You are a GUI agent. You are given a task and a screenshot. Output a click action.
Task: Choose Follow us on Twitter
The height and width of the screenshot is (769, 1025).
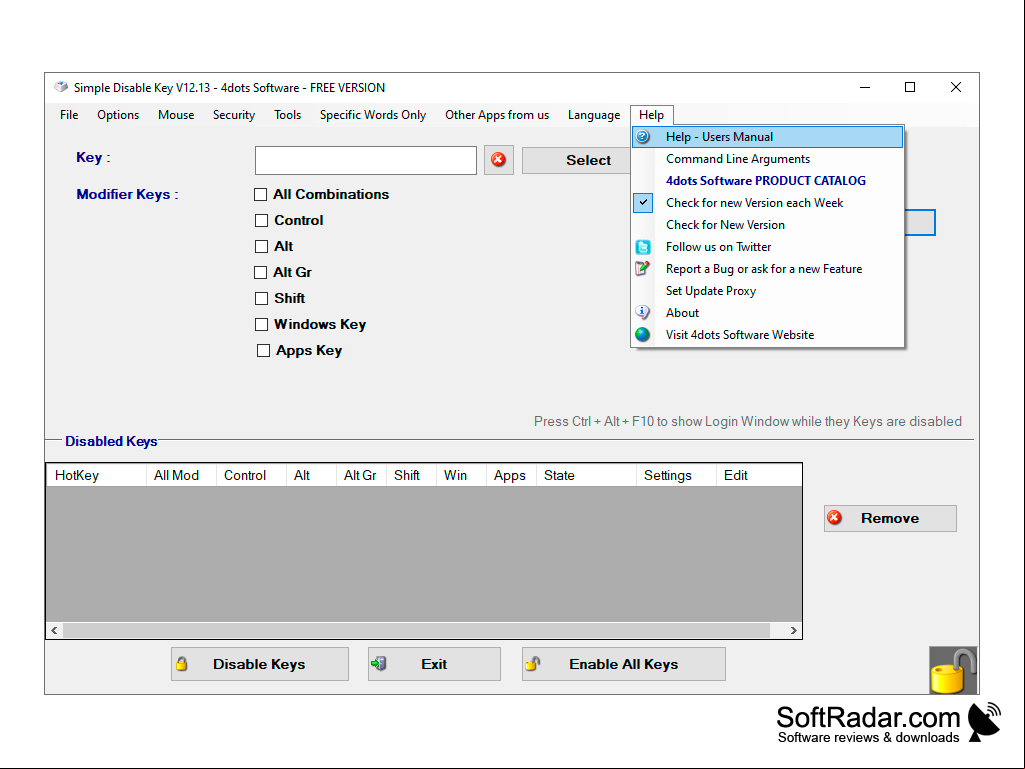point(767,247)
